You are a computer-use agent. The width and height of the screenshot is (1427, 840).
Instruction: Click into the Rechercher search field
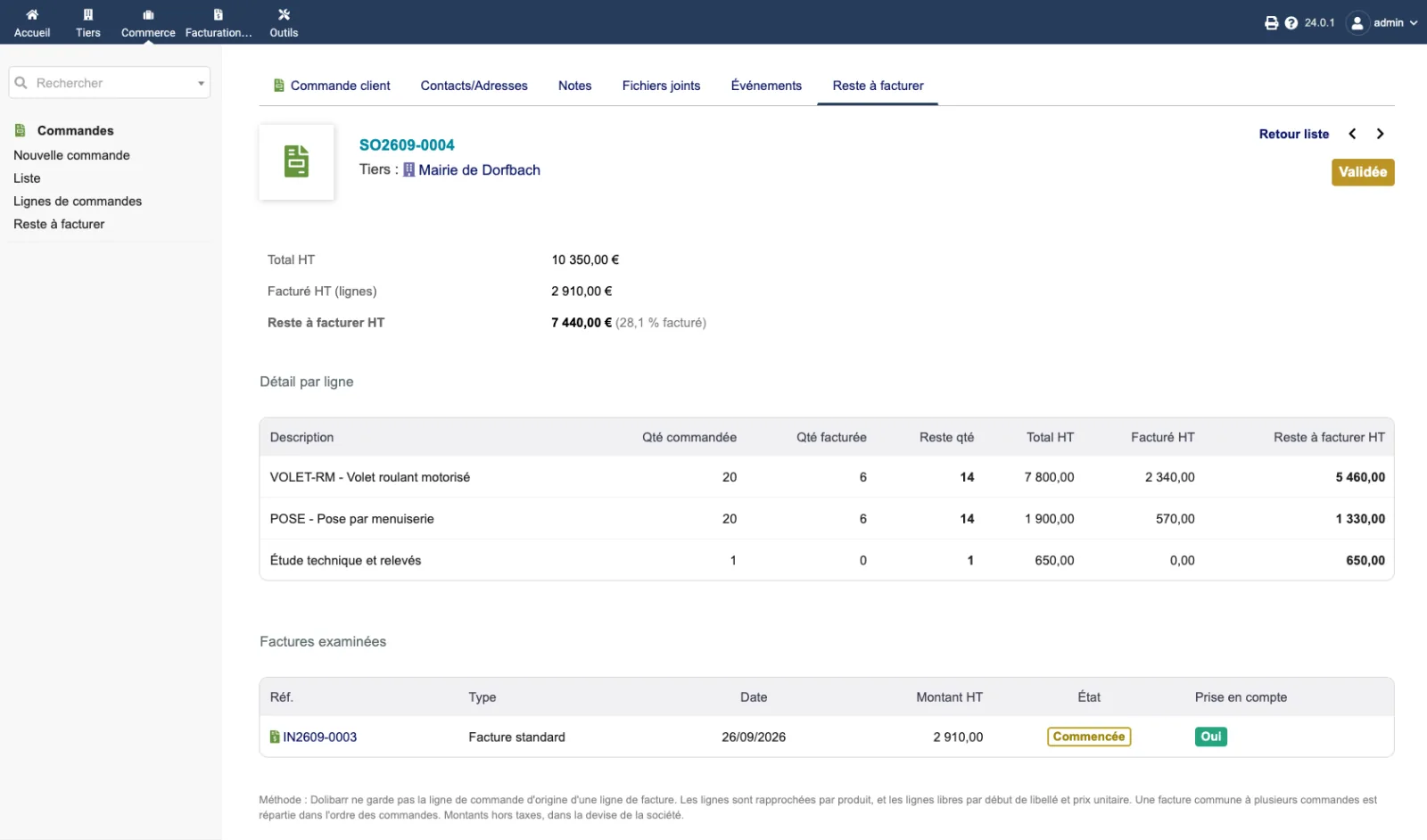click(109, 83)
